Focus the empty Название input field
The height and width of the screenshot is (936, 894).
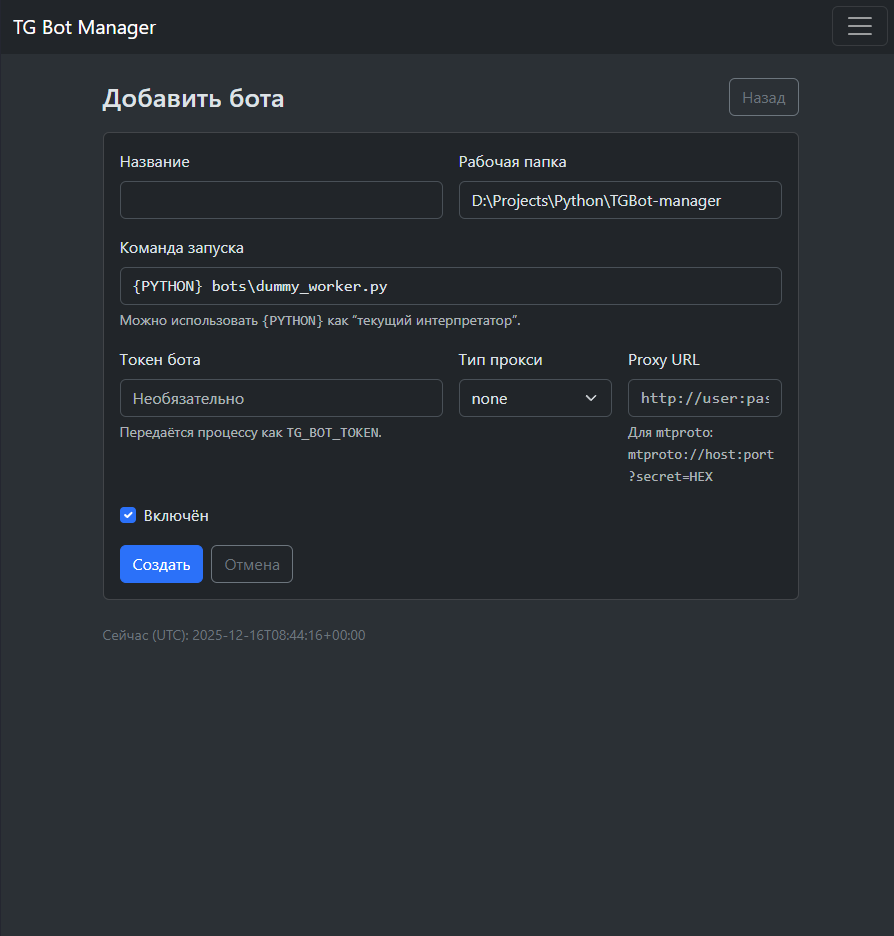click(281, 200)
